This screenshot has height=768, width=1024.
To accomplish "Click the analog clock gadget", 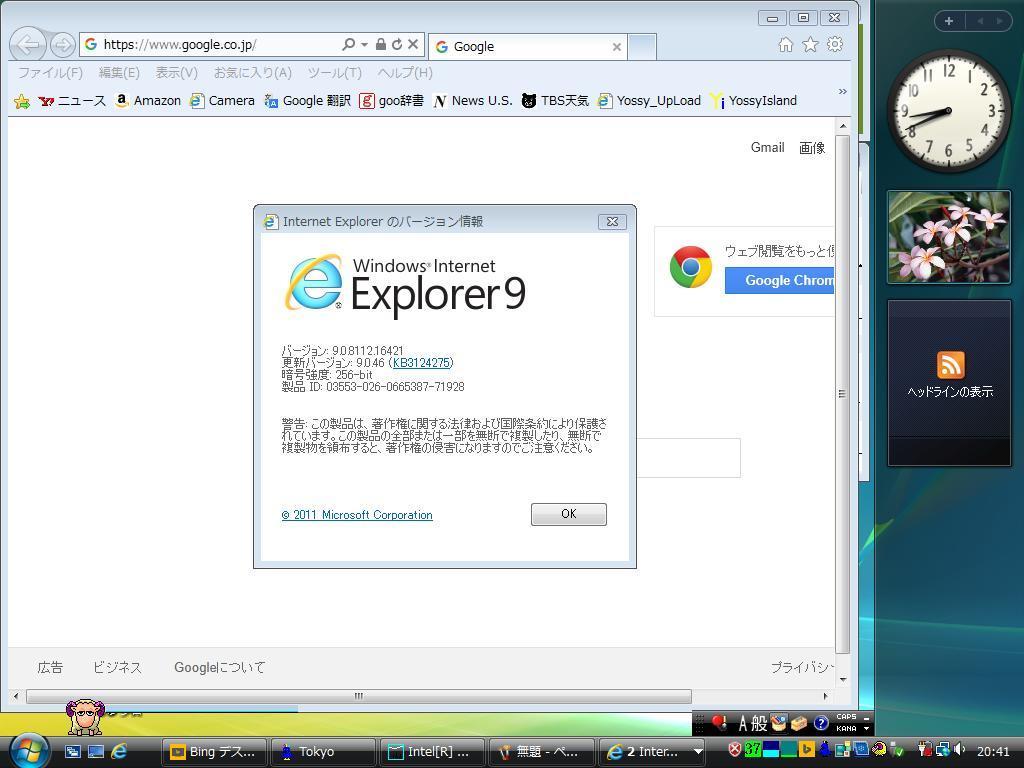I will (948, 110).
